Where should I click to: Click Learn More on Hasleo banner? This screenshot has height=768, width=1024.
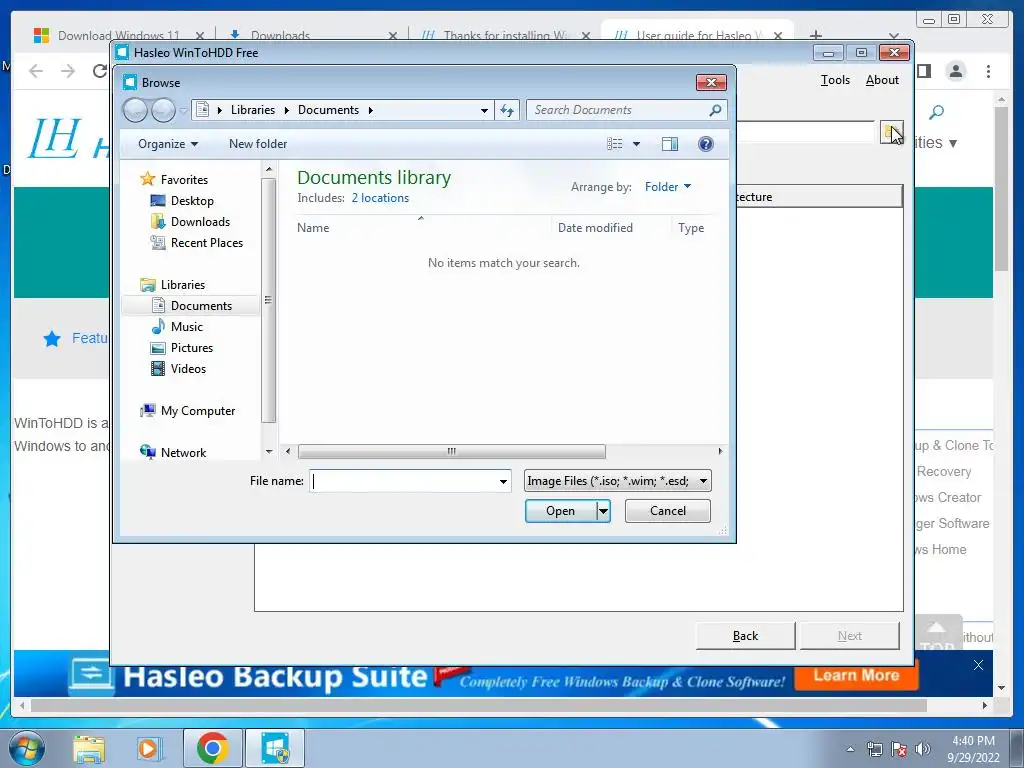tap(856, 675)
